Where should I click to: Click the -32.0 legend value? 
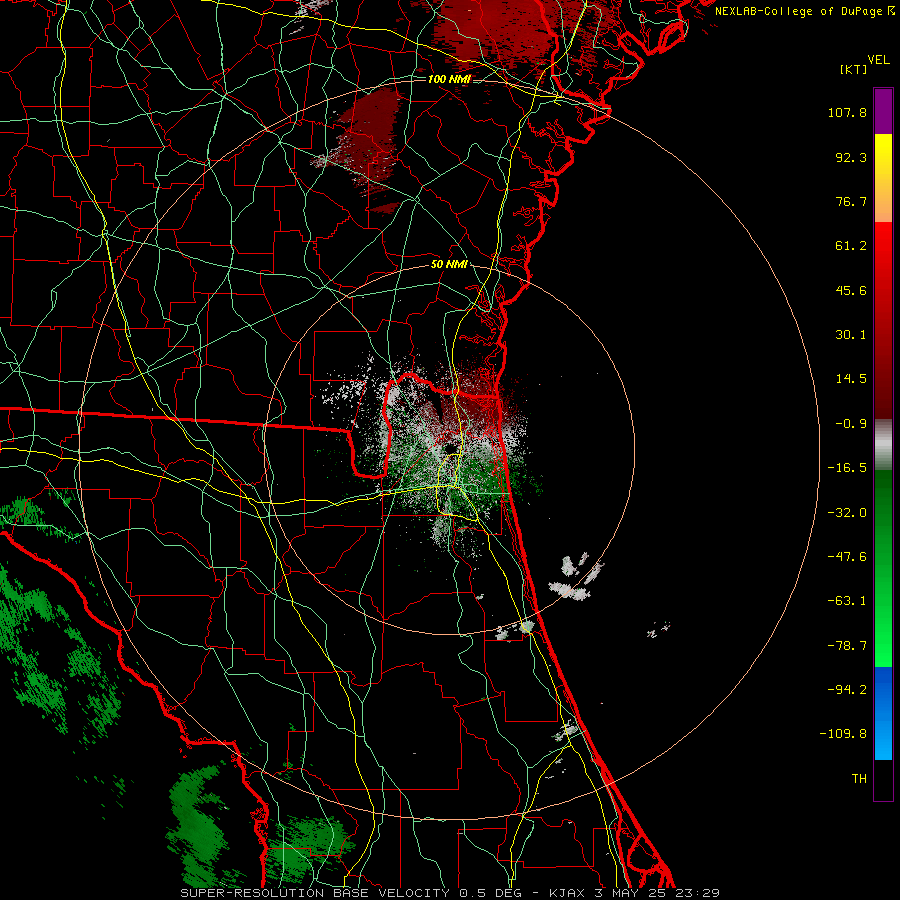tap(847, 513)
